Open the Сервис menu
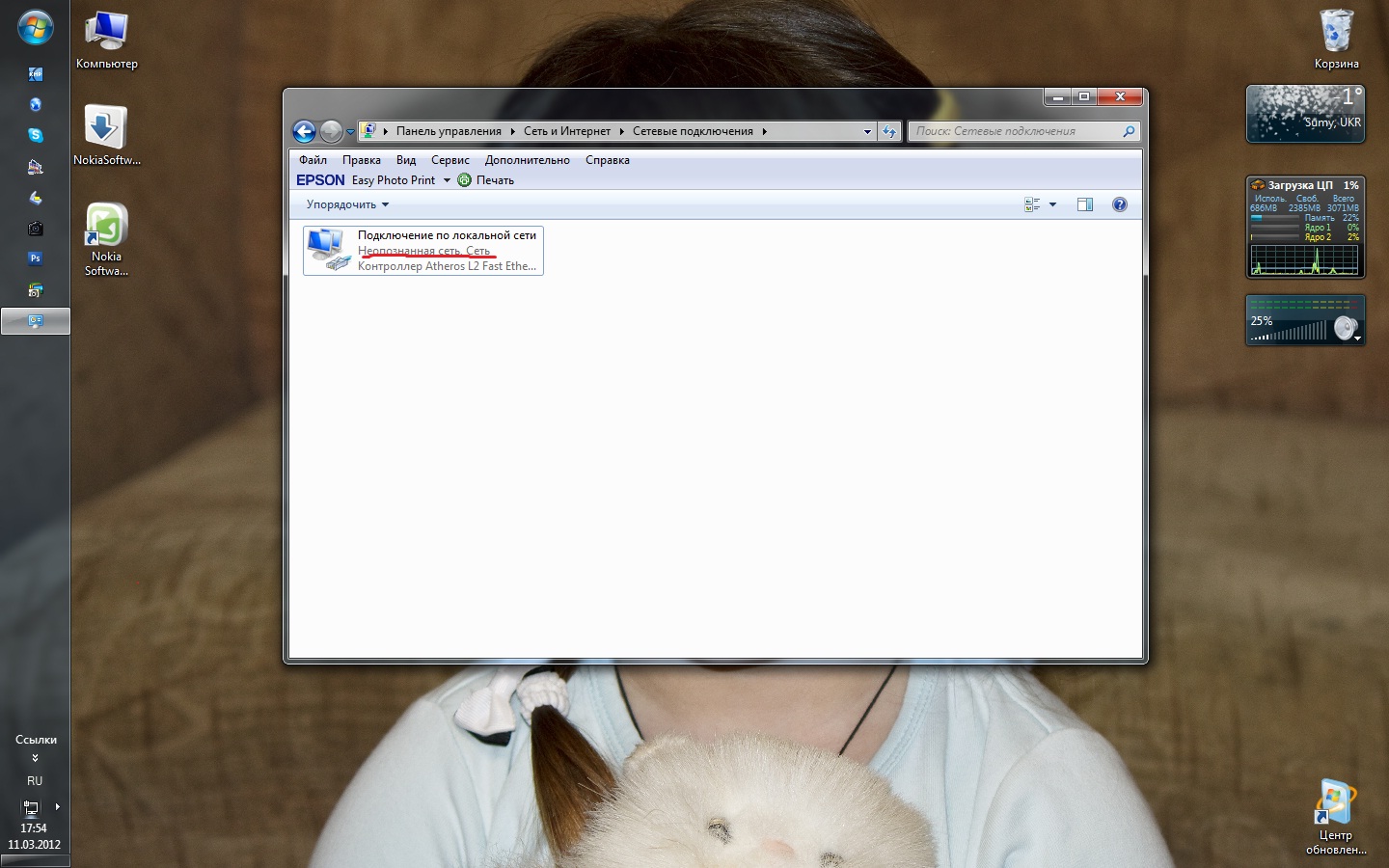The width and height of the screenshot is (1389, 868). tap(449, 160)
